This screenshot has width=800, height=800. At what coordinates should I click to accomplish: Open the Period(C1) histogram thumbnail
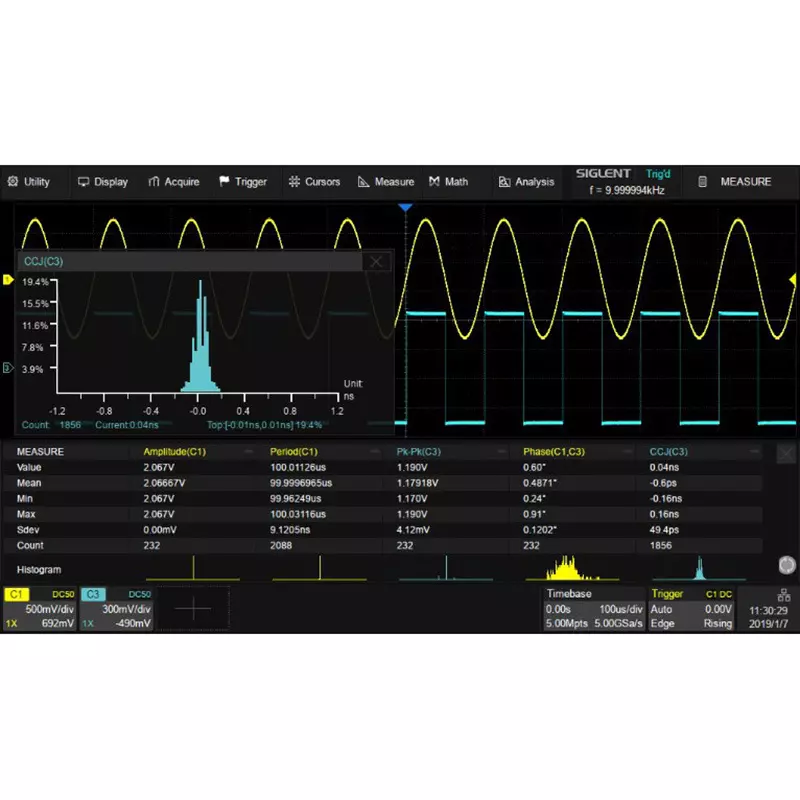click(319, 568)
